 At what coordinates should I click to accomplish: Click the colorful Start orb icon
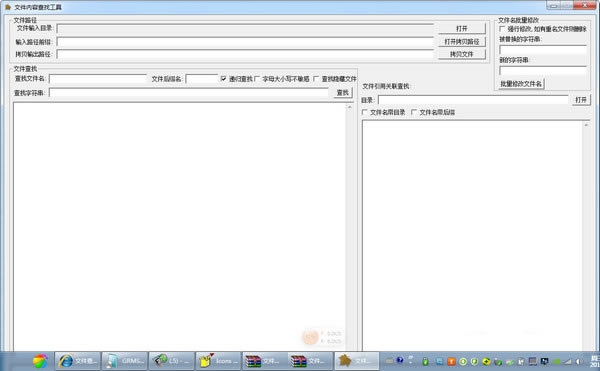(x=40, y=361)
